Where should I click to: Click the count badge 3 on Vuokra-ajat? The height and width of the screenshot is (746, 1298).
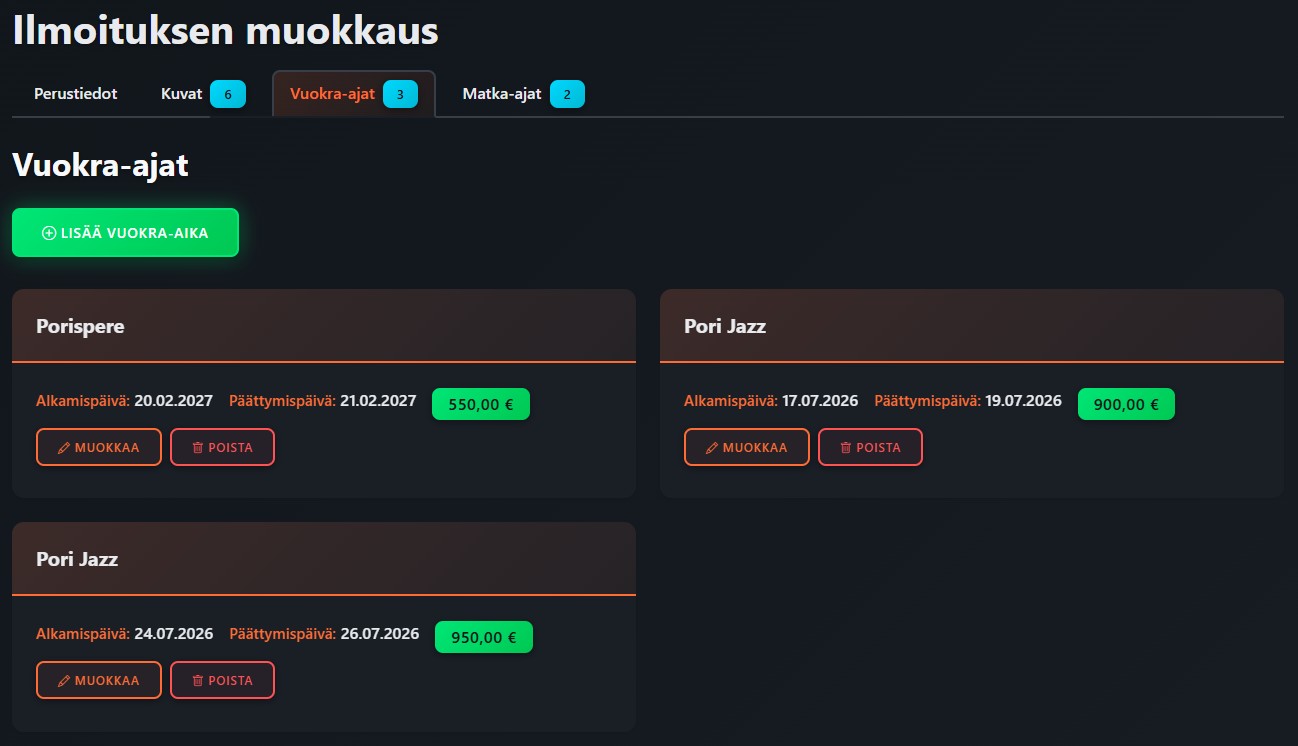400,95
